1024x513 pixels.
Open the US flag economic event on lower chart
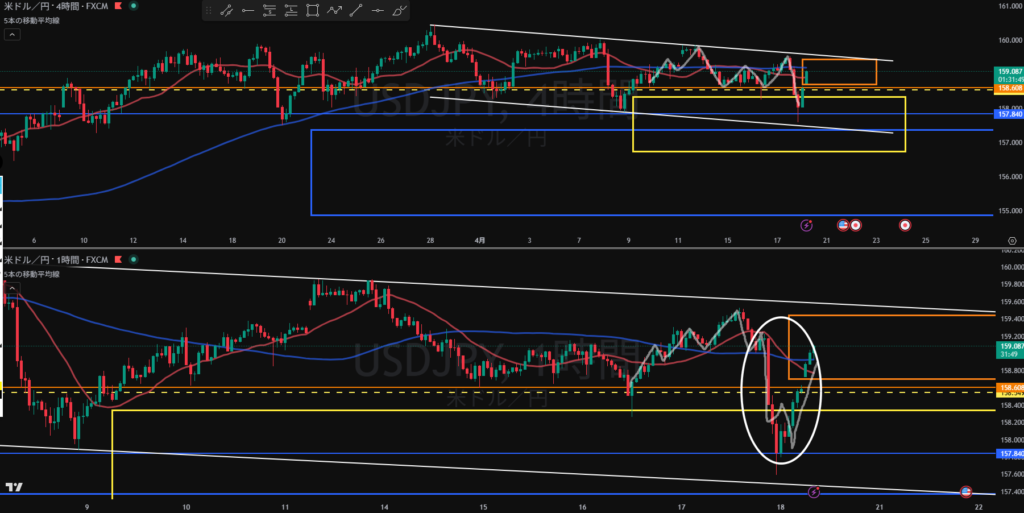pyautogui.click(x=967, y=491)
